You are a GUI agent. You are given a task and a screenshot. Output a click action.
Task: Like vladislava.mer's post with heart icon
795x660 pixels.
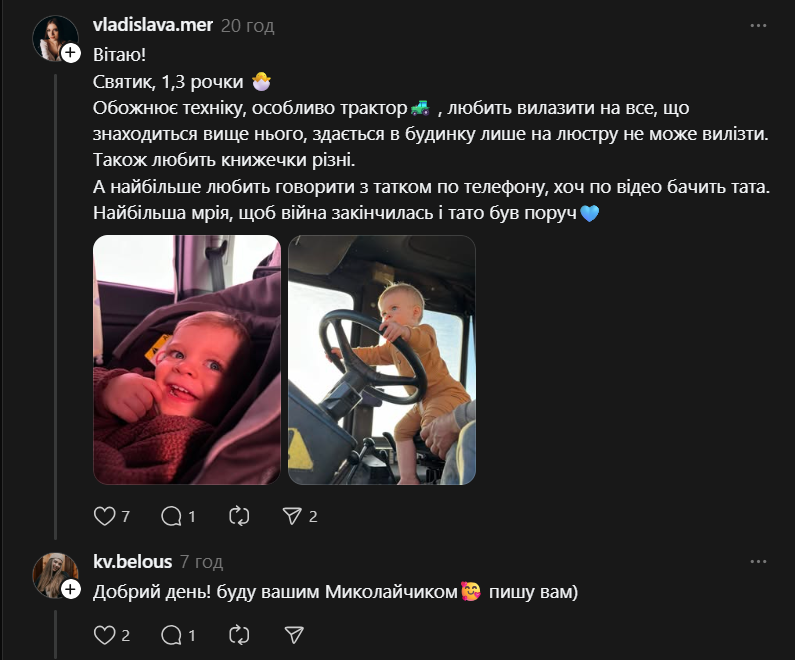click(x=104, y=516)
